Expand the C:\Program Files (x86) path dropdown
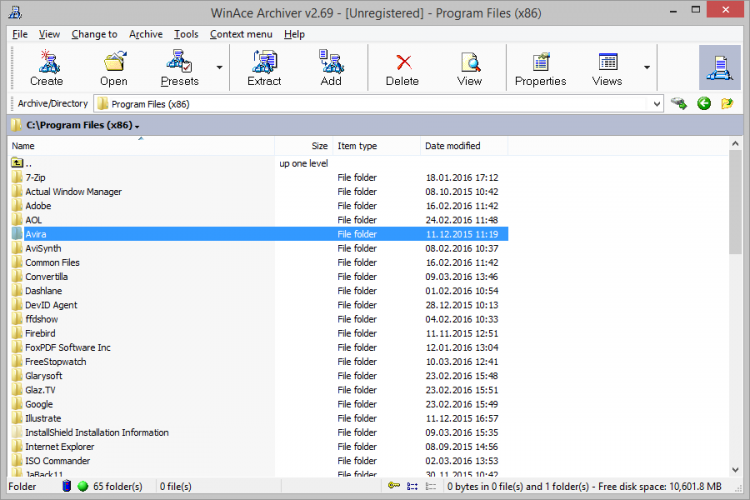The height and width of the screenshot is (500, 750). tap(137, 126)
